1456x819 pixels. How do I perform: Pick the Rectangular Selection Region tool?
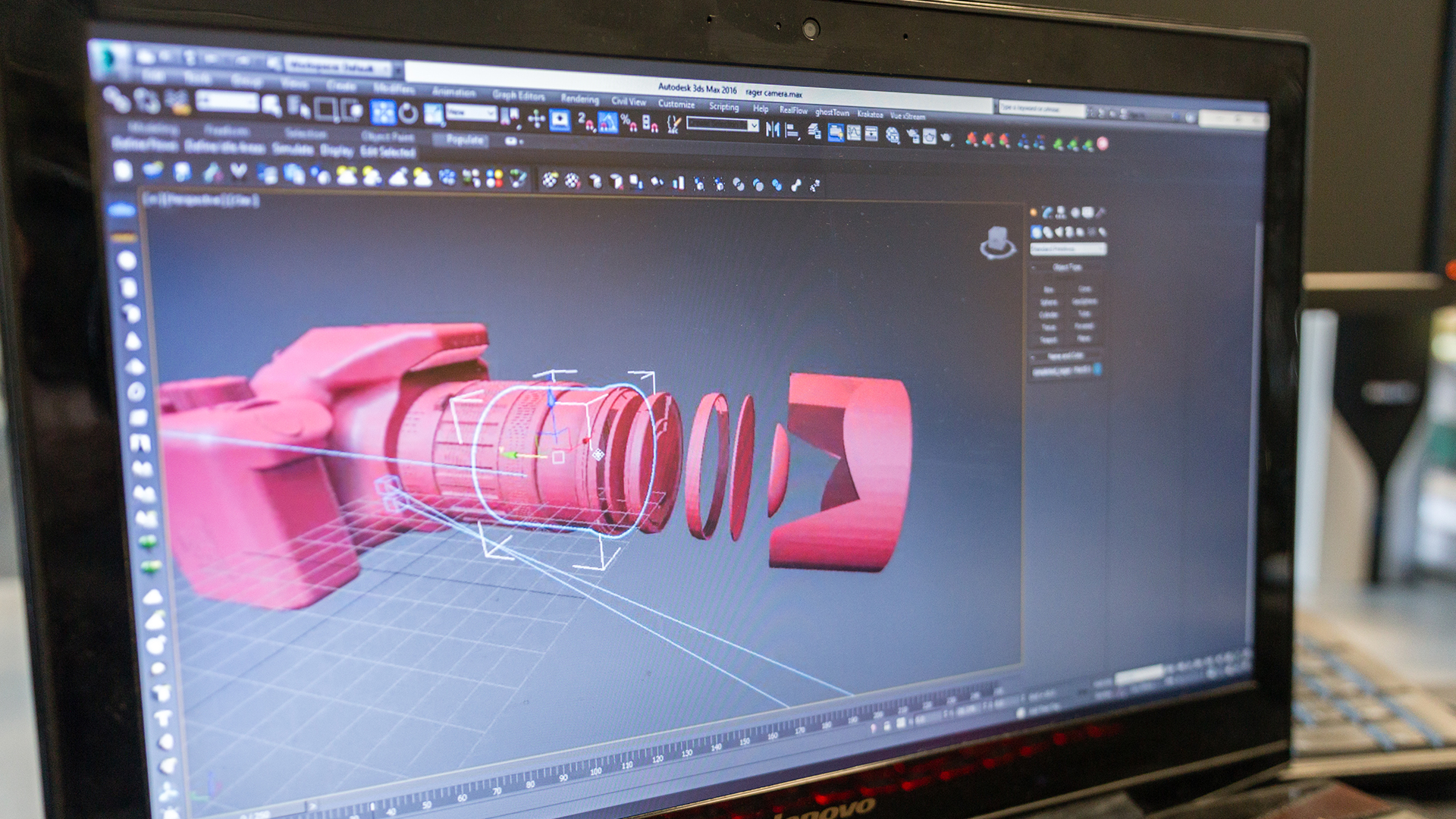click(325, 109)
